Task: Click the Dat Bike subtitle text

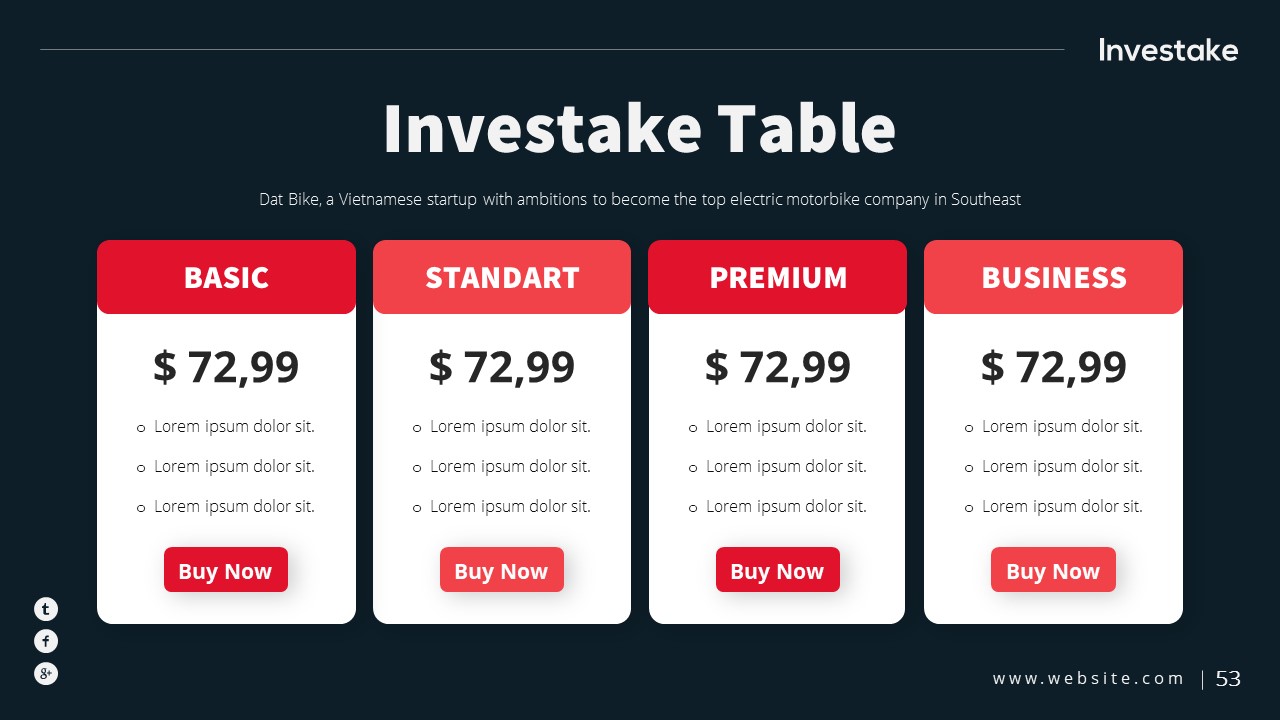Action: click(x=640, y=199)
